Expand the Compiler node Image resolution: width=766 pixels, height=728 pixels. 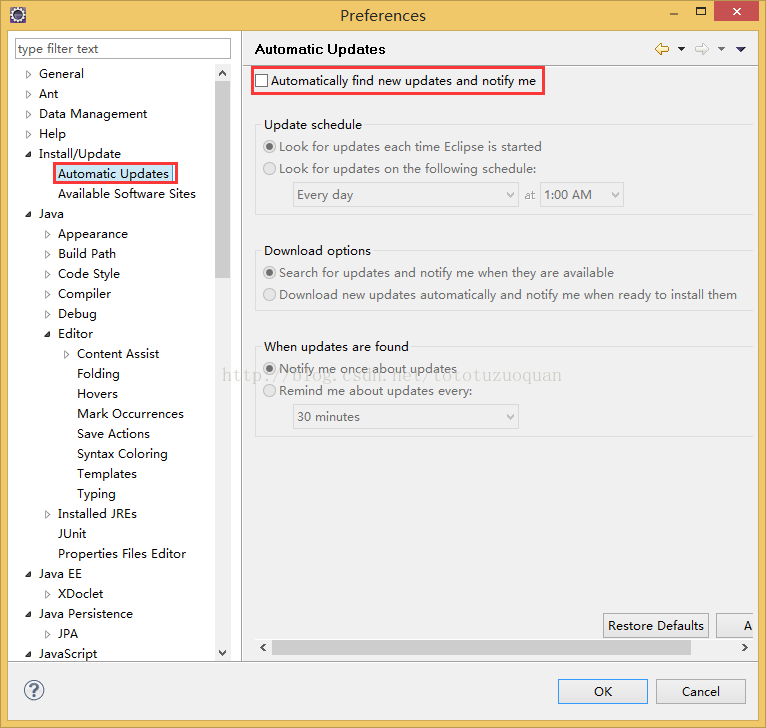coord(47,295)
